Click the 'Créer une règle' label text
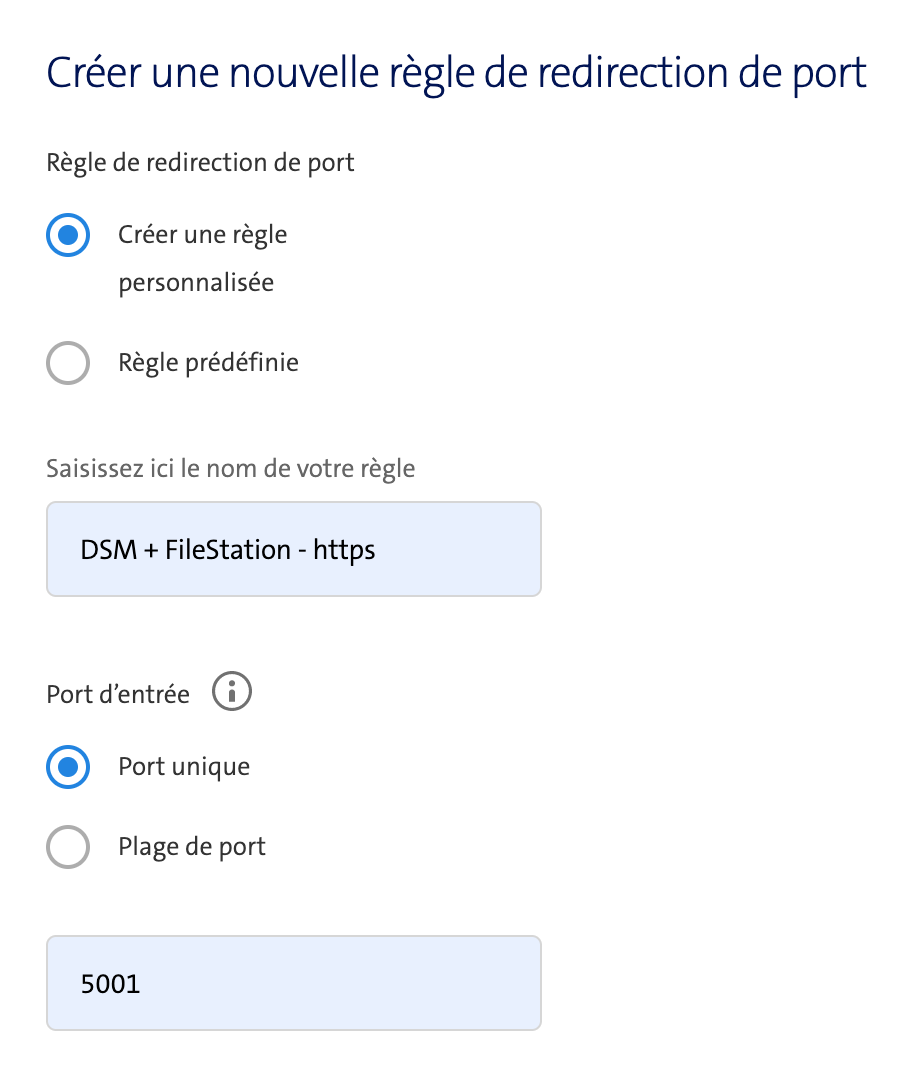Image resolution: width=918 pixels, height=1084 pixels. 203,235
